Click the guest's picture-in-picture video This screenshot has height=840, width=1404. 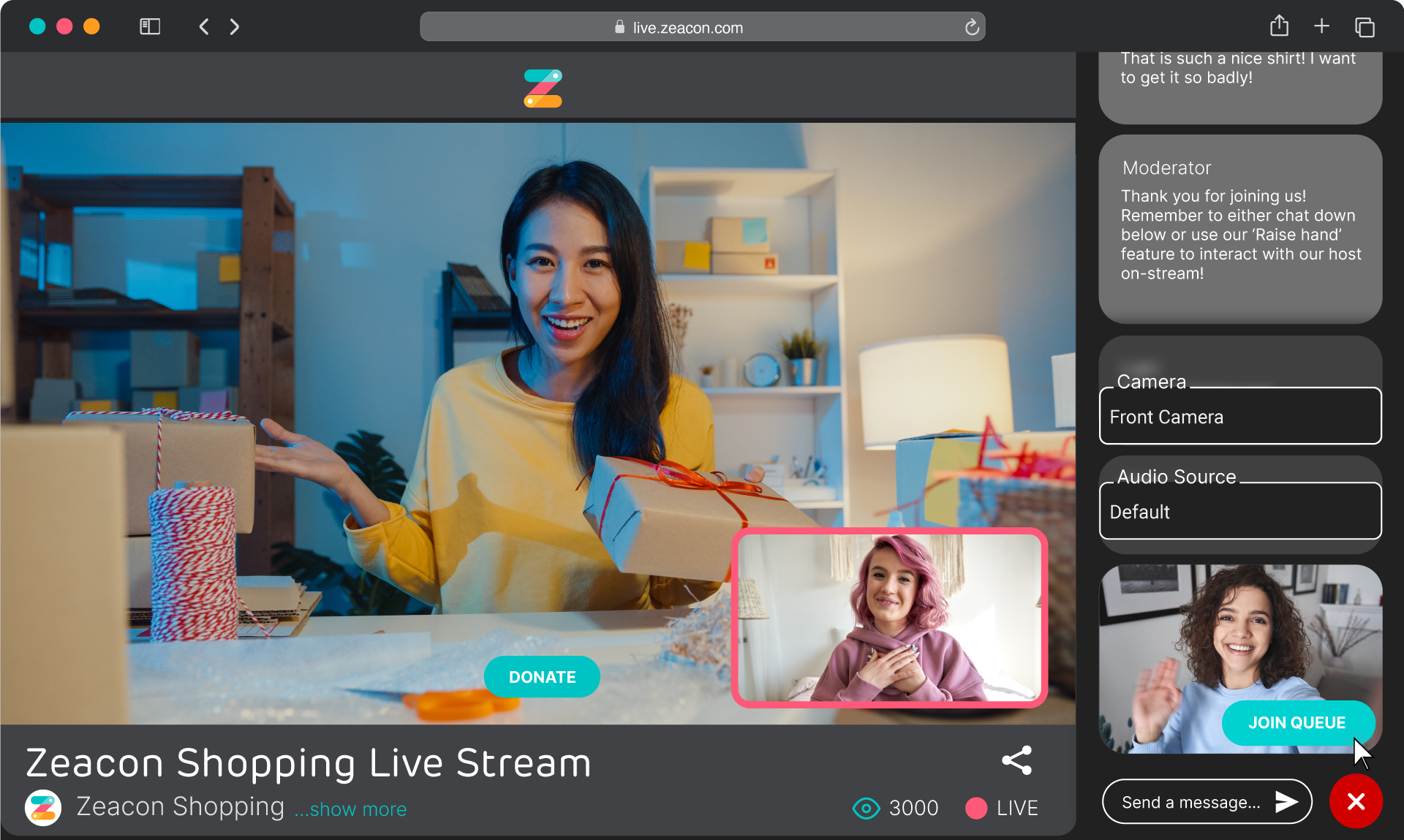888,621
